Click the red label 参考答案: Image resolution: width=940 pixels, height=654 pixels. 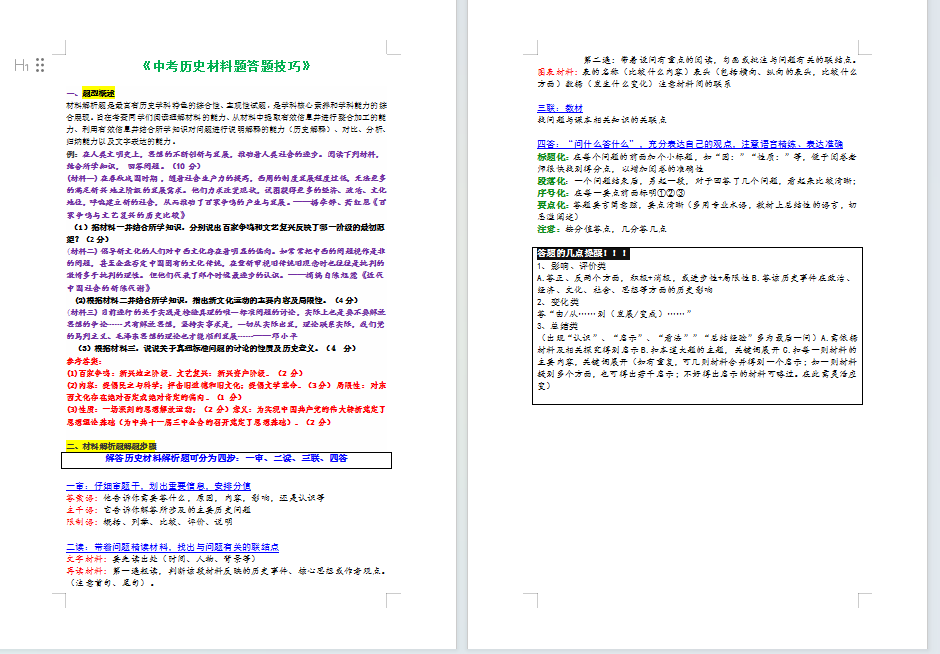pyautogui.click(x=85, y=361)
